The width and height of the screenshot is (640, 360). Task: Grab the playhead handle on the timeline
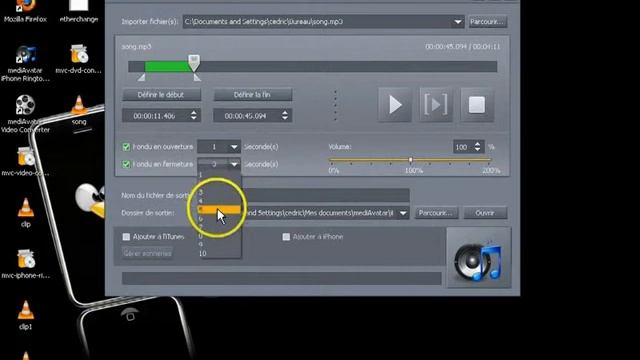(x=194, y=63)
